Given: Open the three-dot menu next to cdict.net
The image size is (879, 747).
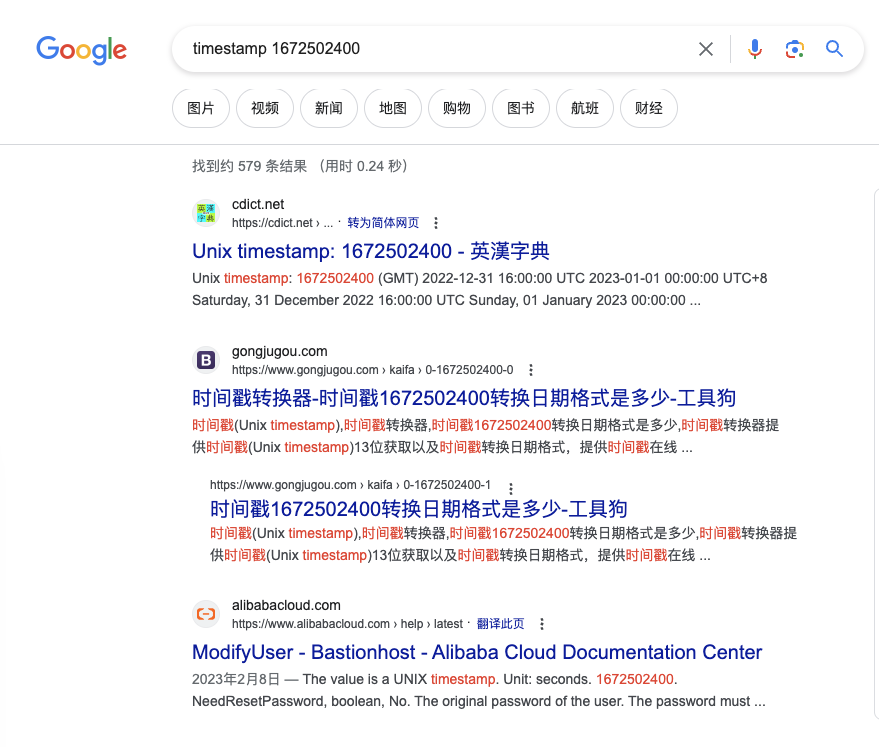Looking at the screenshot, I should 436,223.
